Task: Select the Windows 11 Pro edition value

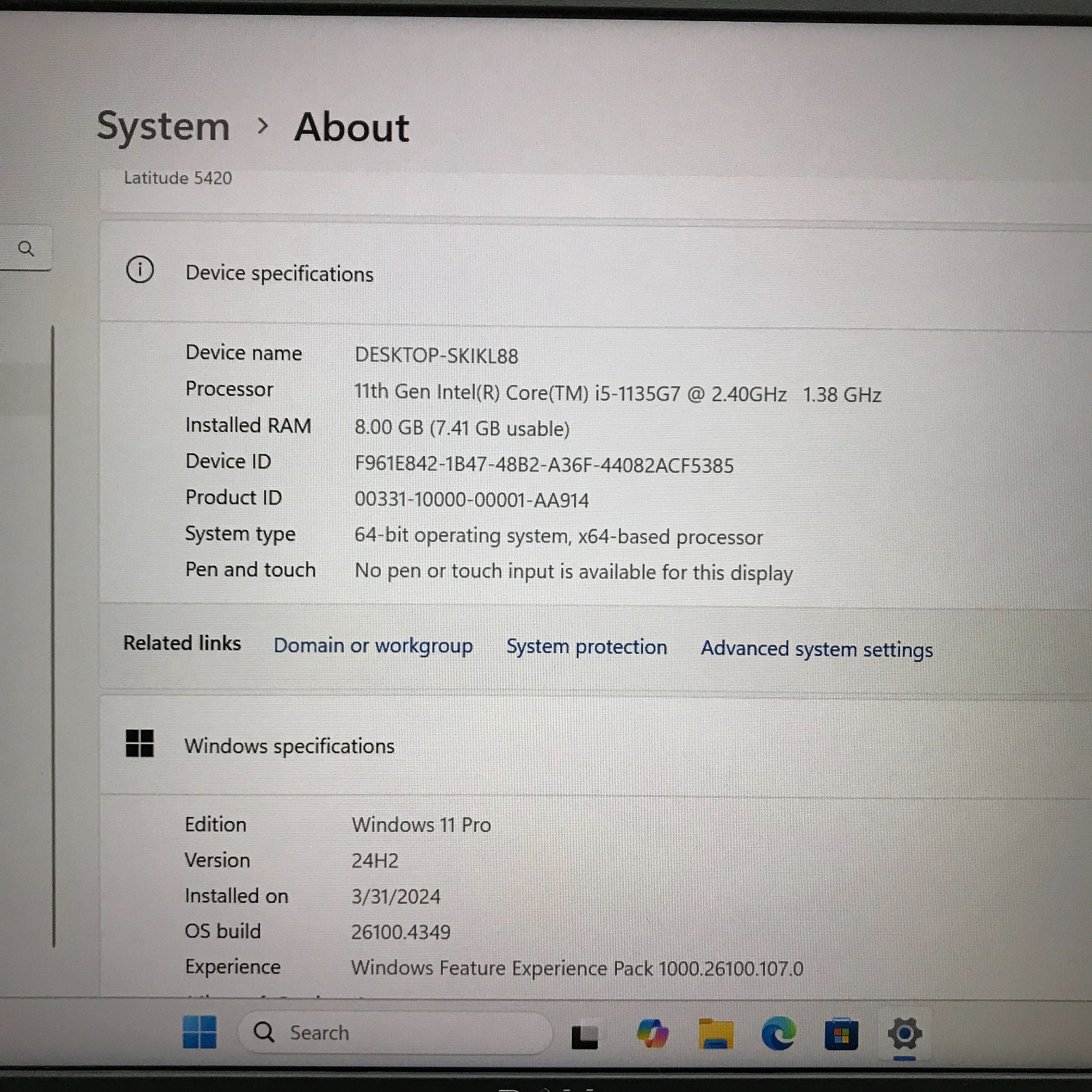Action: coord(421,824)
